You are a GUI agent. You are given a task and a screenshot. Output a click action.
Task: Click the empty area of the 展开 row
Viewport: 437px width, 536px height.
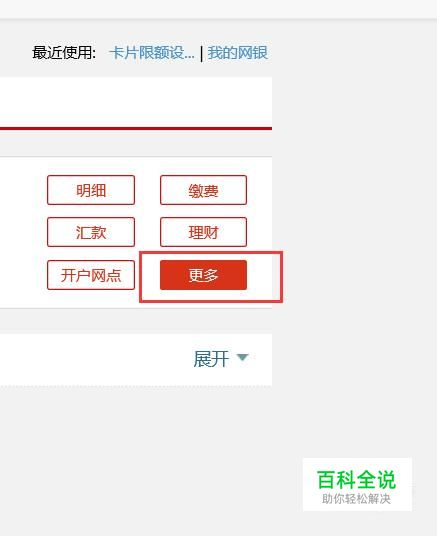tap(96, 359)
